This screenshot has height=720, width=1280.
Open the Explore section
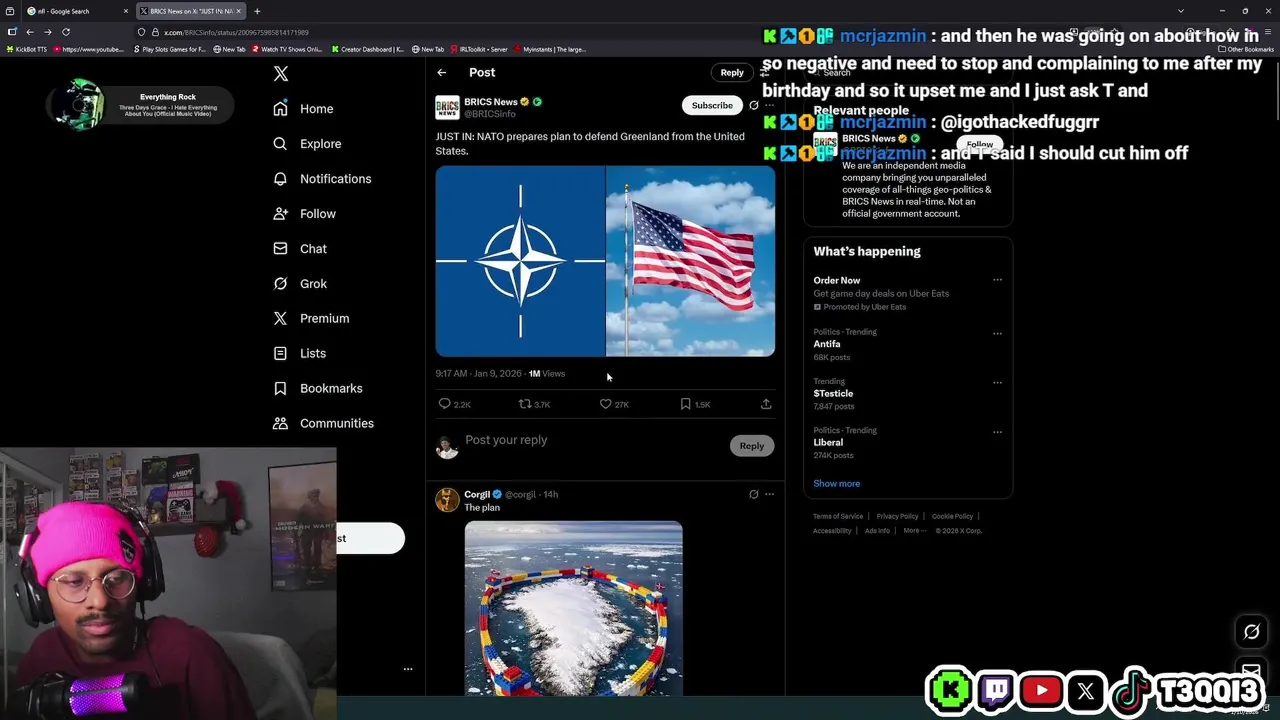(x=307, y=144)
